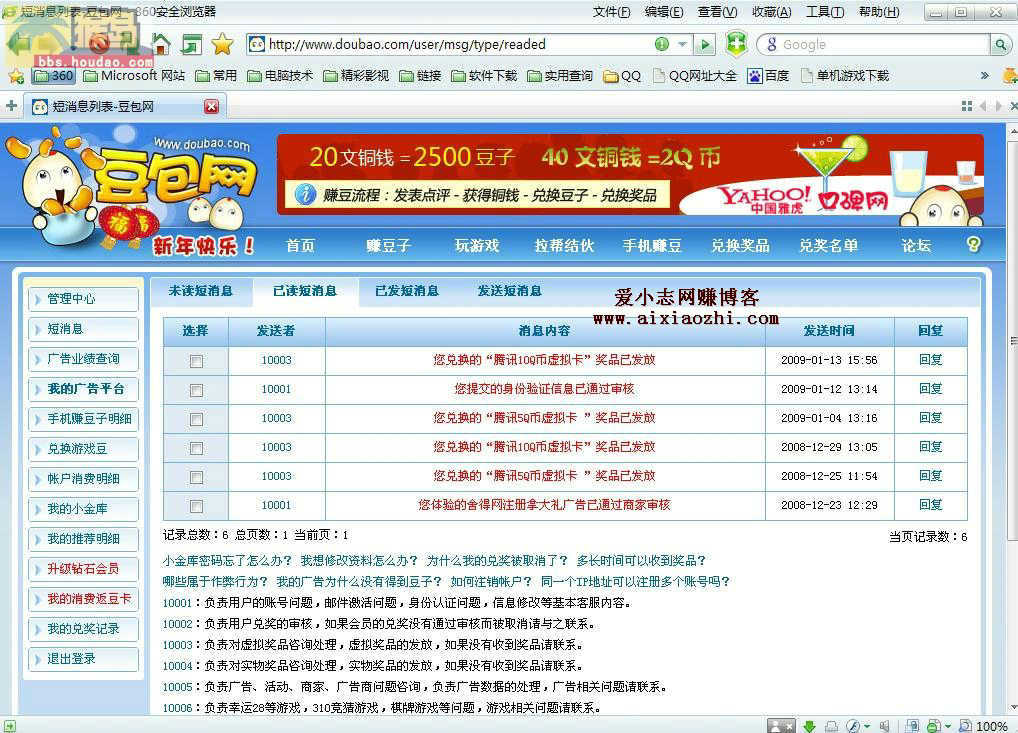Open 论坛 in navigation bar
Viewport: 1018px width, 733px height.
click(916, 245)
